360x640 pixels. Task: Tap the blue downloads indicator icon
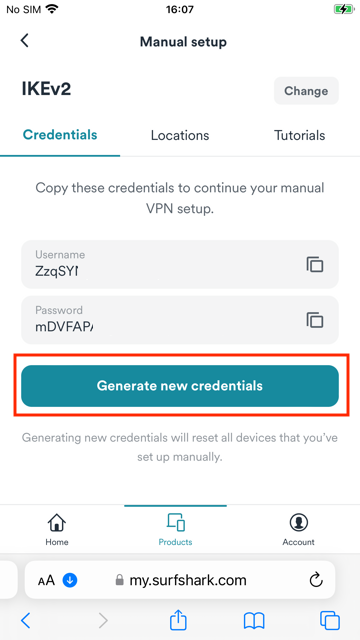pyautogui.click(x=70, y=580)
